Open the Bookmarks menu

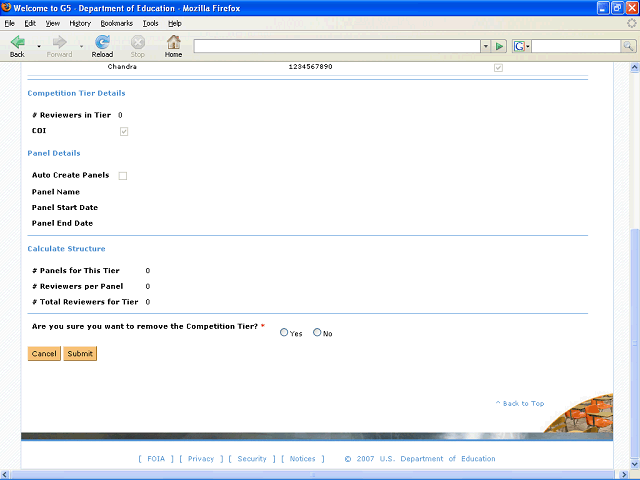point(117,23)
